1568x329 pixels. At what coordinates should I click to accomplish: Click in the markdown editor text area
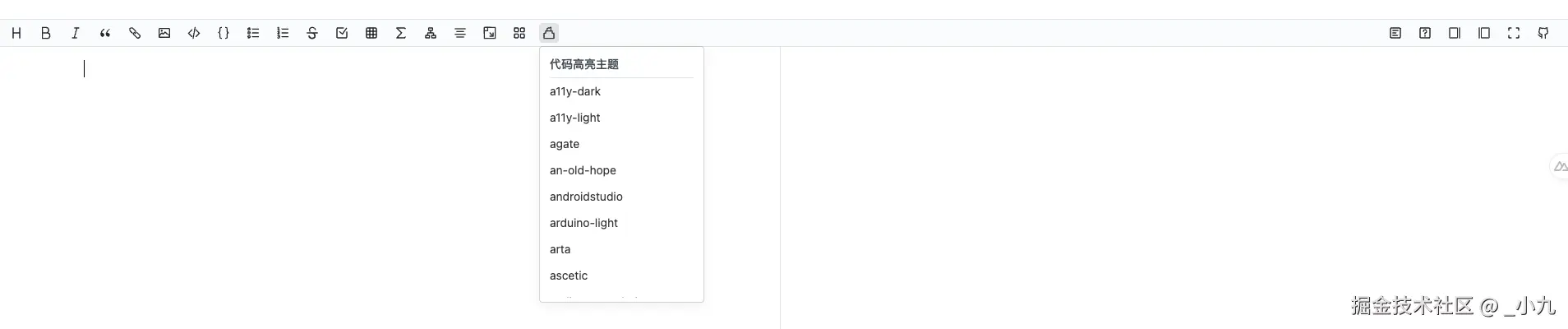(x=329, y=164)
